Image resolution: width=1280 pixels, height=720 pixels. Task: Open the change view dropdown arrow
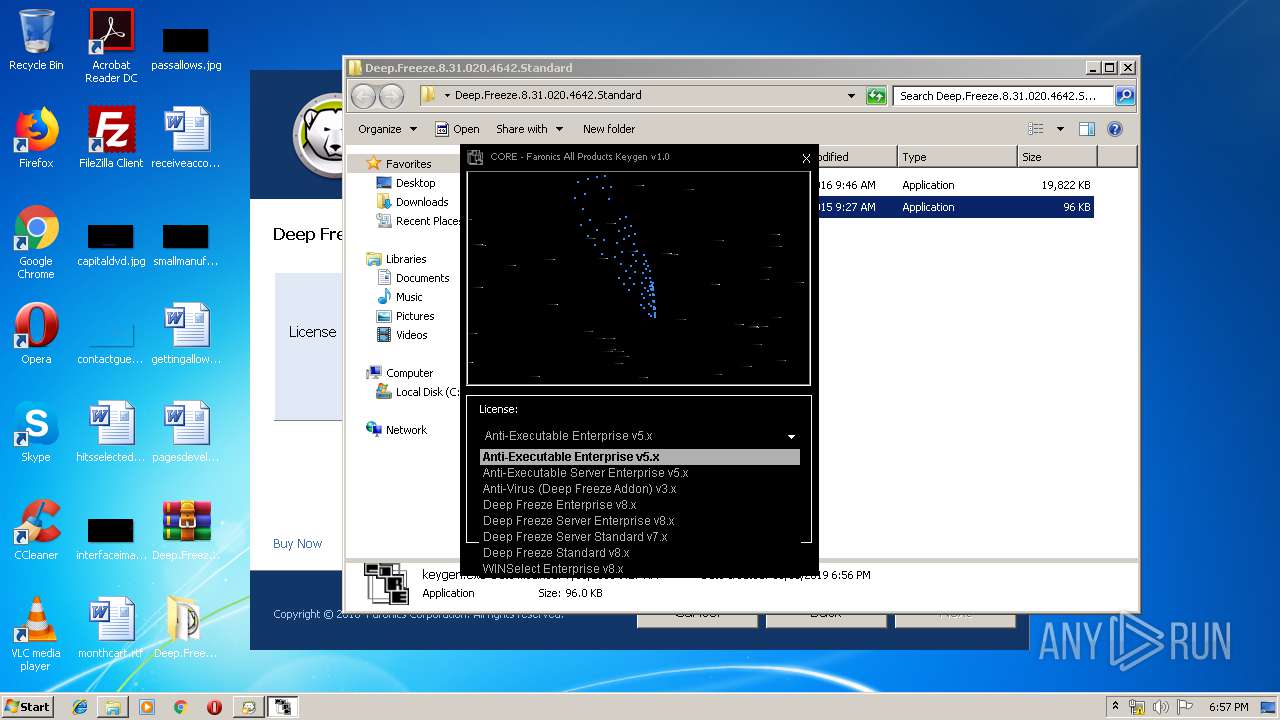pos(1061,129)
